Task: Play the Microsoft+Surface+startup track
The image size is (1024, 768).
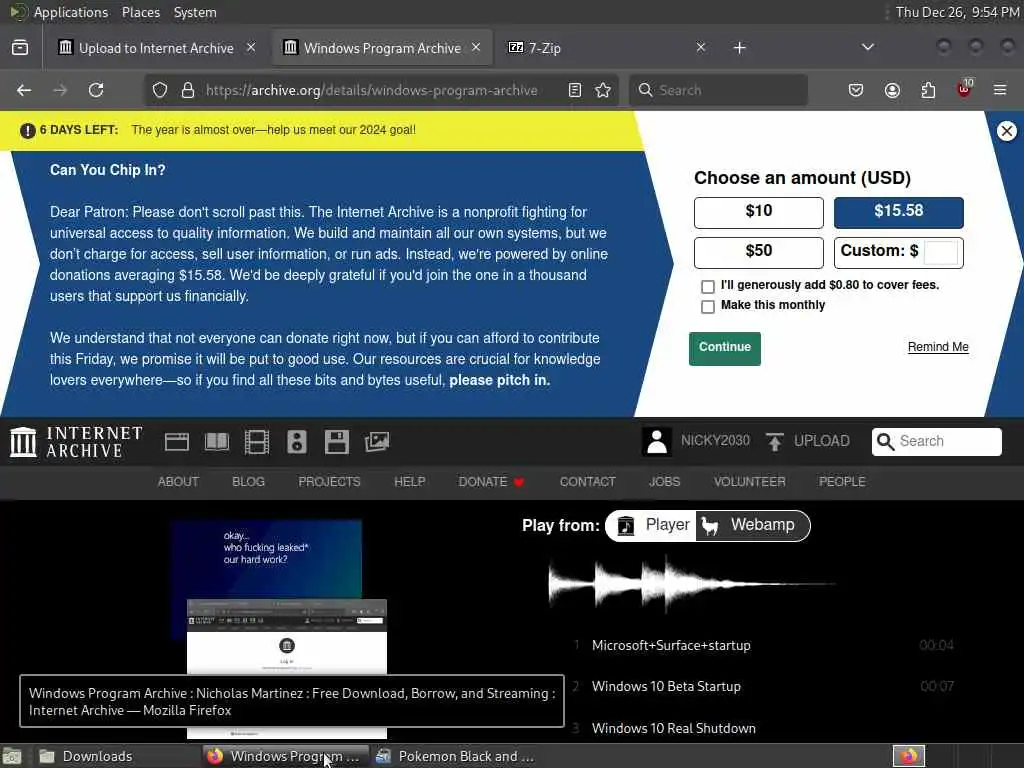Action: (x=671, y=646)
